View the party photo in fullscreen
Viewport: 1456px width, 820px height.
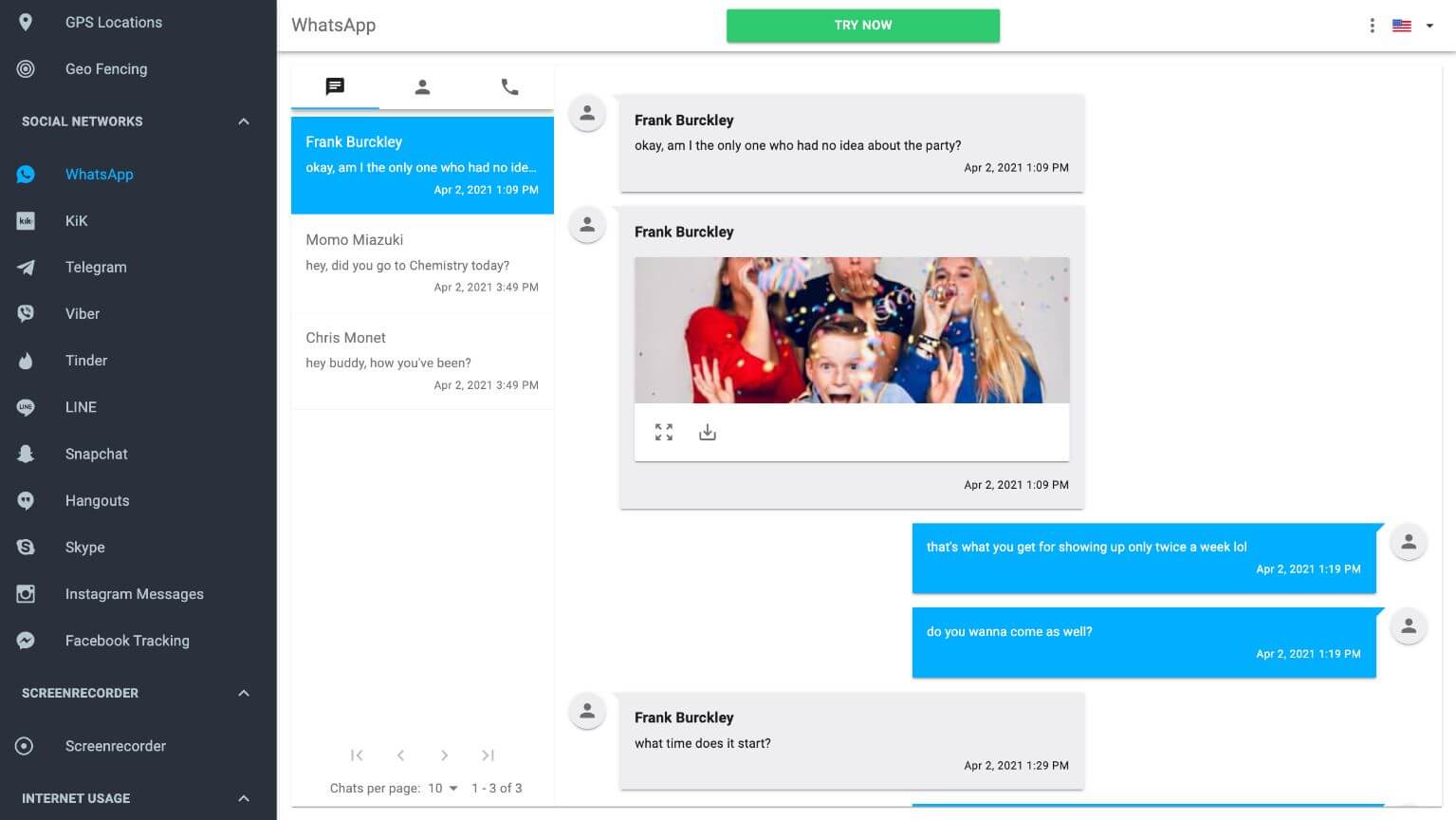point(663,432)
